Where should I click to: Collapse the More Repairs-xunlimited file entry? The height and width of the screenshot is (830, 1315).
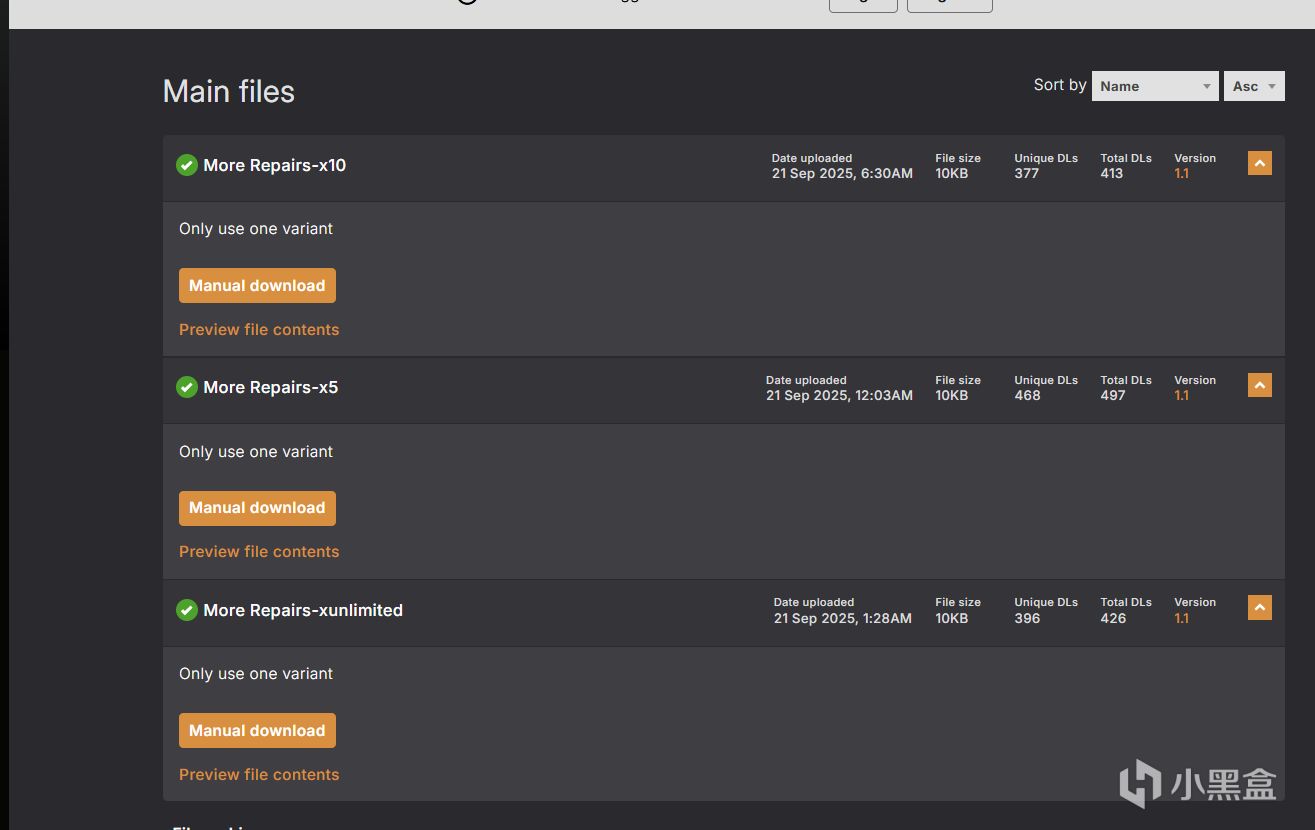[x=1259, y=607]
